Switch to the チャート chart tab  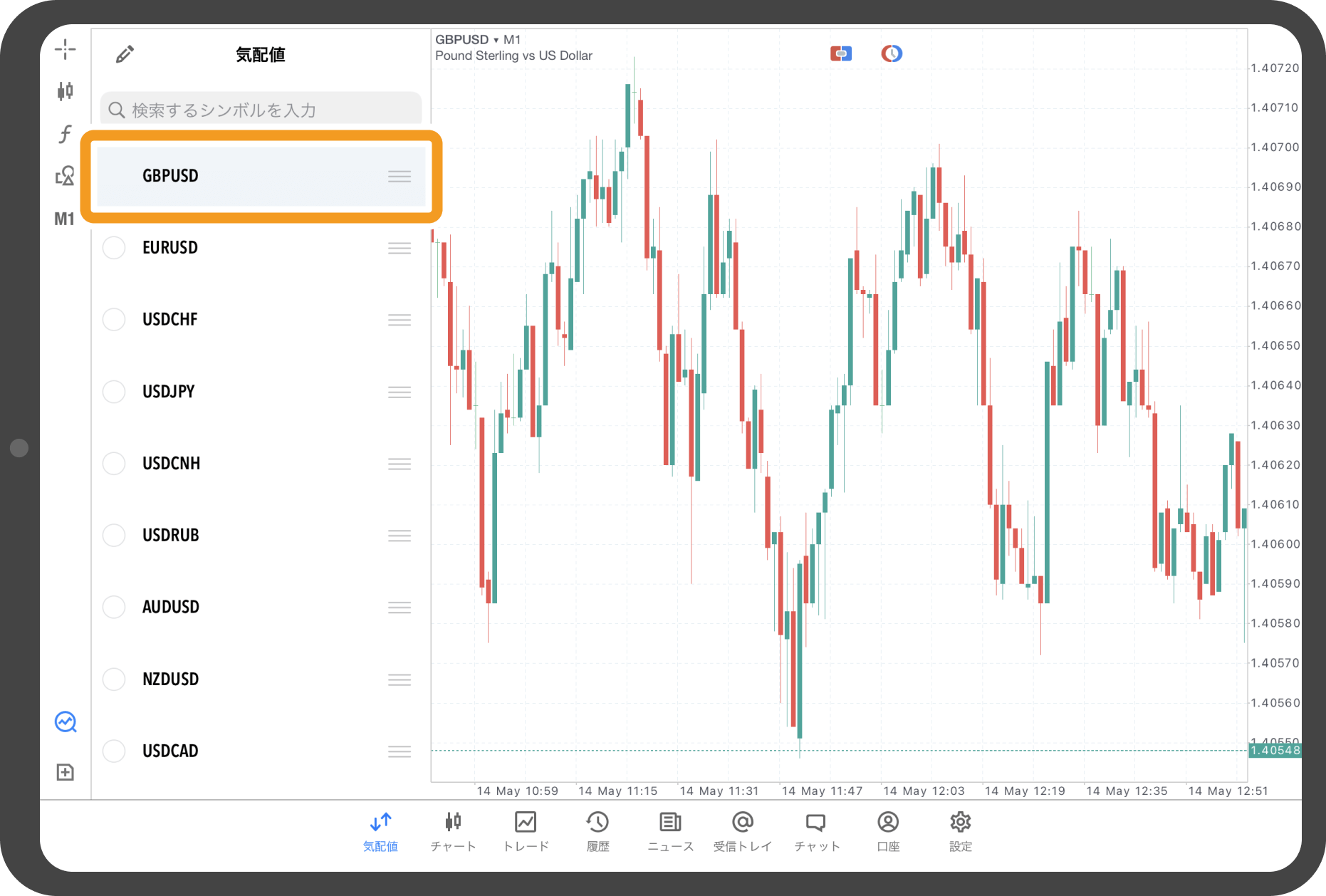[x=453, y=831]
